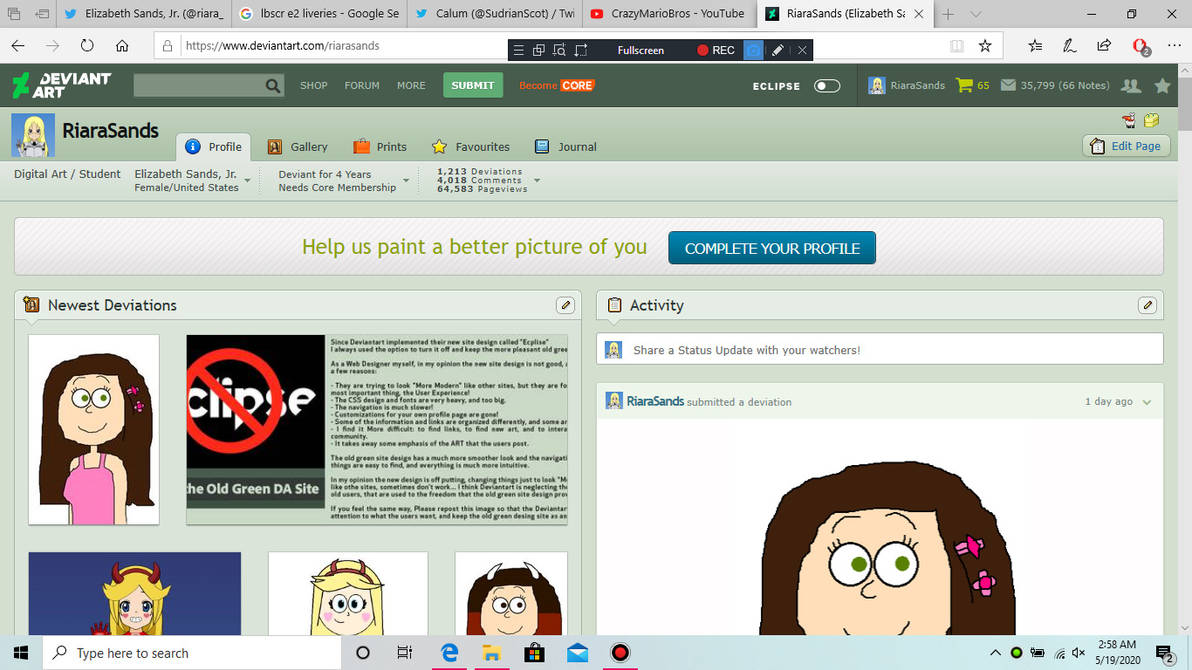Click the recorder hamburger menu icon
The width and height of the screenshot is (1192, 670).
[518, 50]
